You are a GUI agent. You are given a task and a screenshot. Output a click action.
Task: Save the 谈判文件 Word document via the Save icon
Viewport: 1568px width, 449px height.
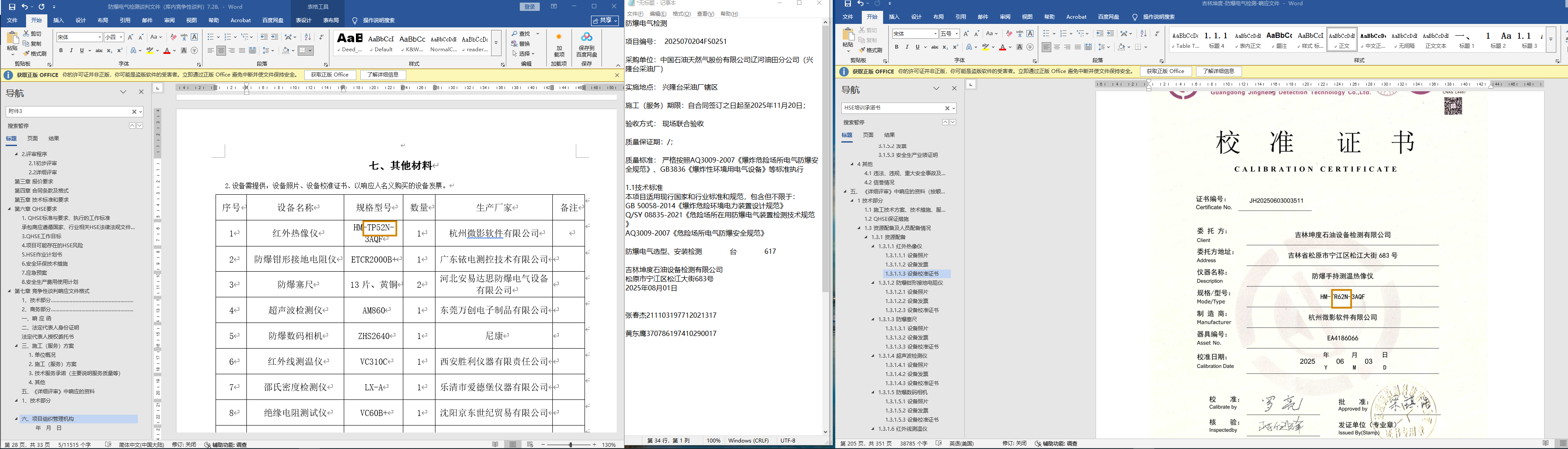[x=12, y=7]
